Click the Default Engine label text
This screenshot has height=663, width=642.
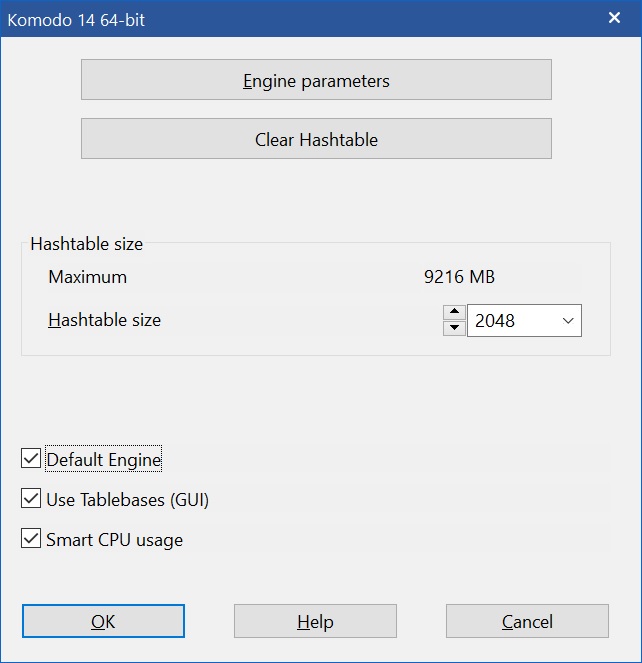pyautogui.click(x=103, y=460)
